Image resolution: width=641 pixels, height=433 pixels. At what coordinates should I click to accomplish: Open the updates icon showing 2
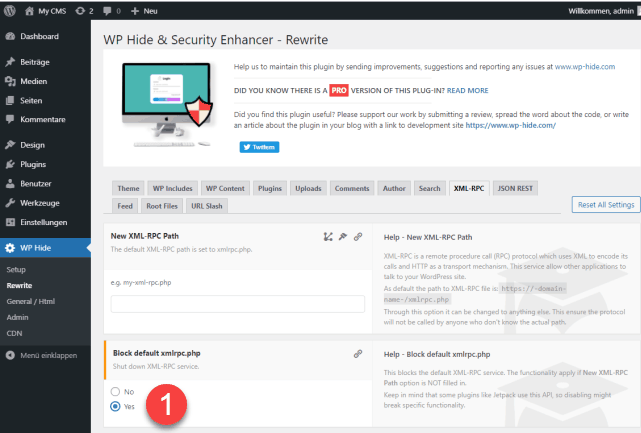pyautogui.click(x=80, y=11)
